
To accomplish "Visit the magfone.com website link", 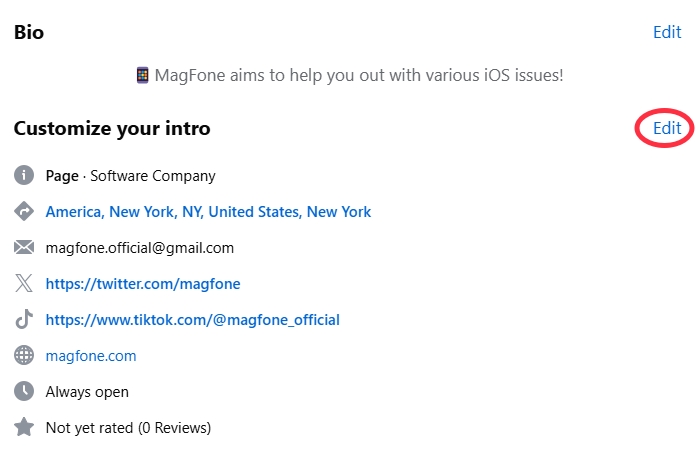I will (x=91, y=356).
